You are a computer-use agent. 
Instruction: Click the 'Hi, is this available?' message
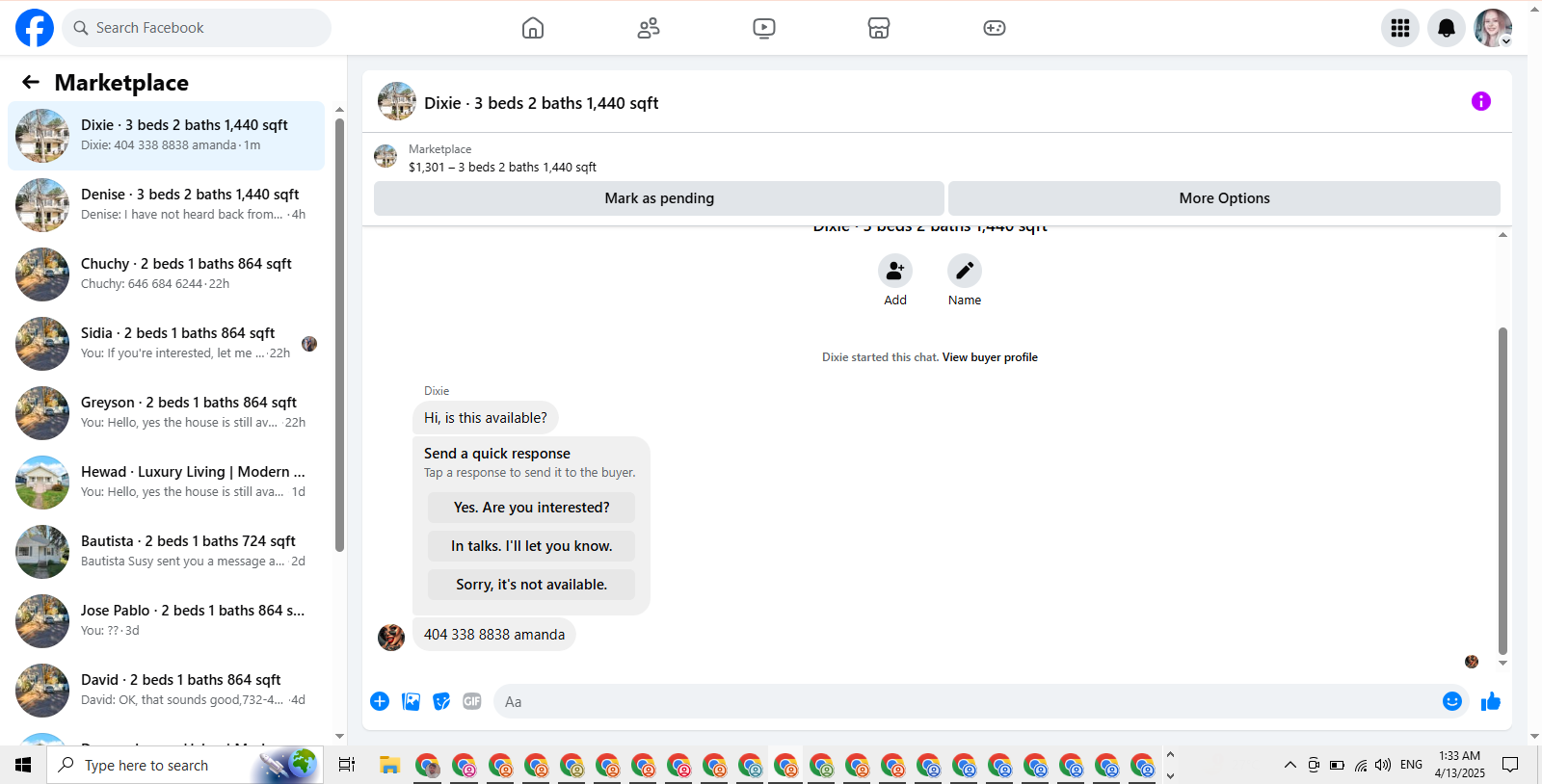(486, 418)
